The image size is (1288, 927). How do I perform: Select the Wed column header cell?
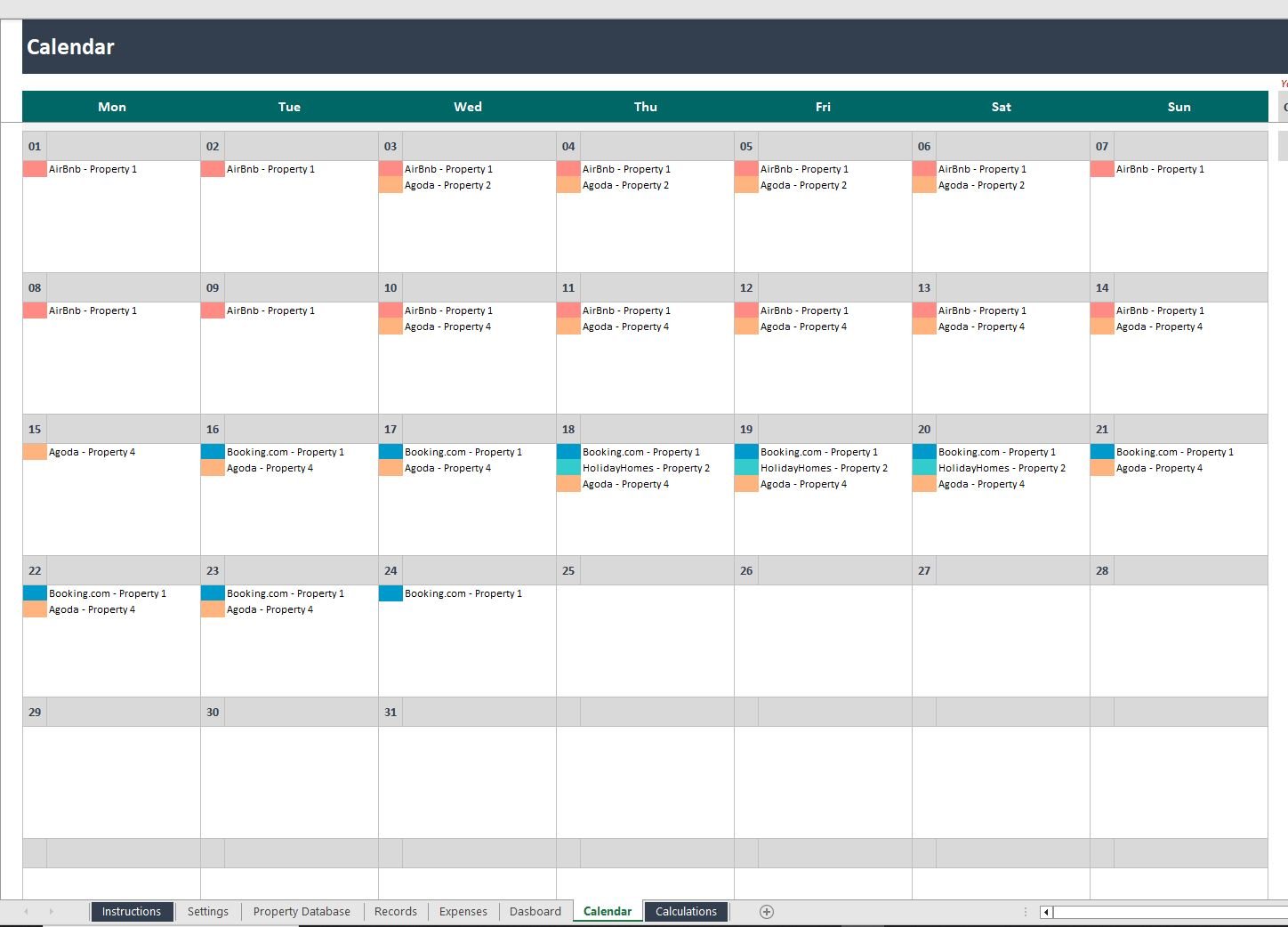click(468, 107)
